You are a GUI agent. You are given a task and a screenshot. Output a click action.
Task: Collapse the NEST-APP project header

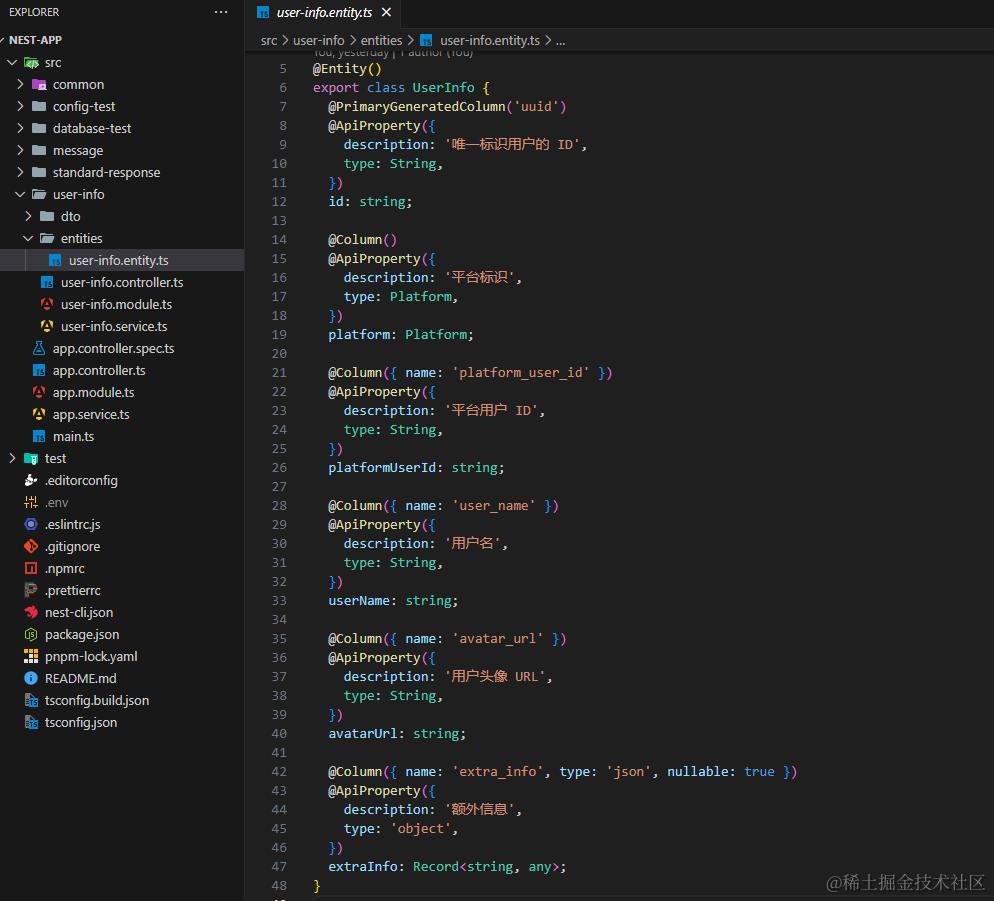pos(35,40)
